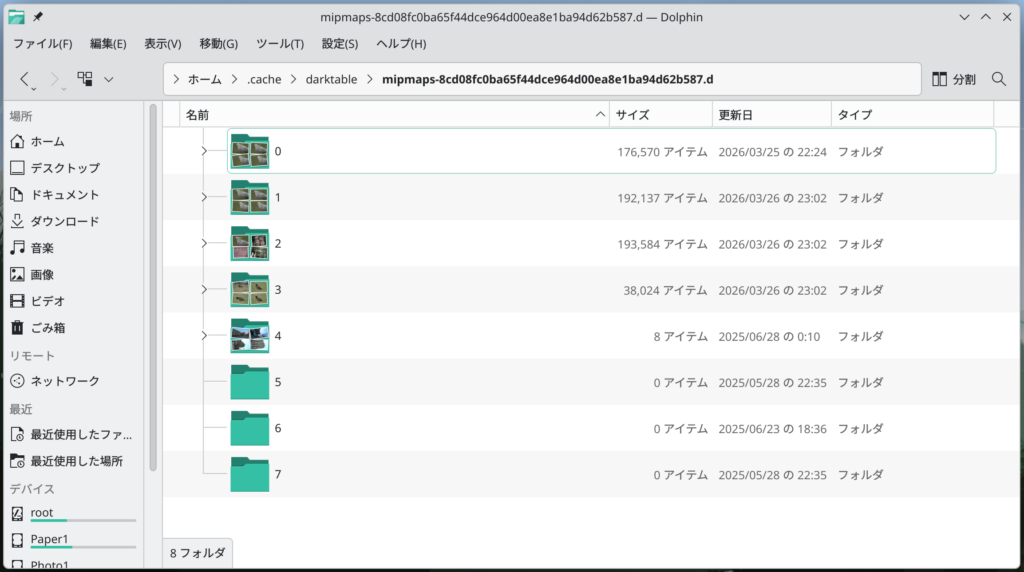Toggle the 分割 split view button
1024x572 pixels.
(x=953, y=79)
